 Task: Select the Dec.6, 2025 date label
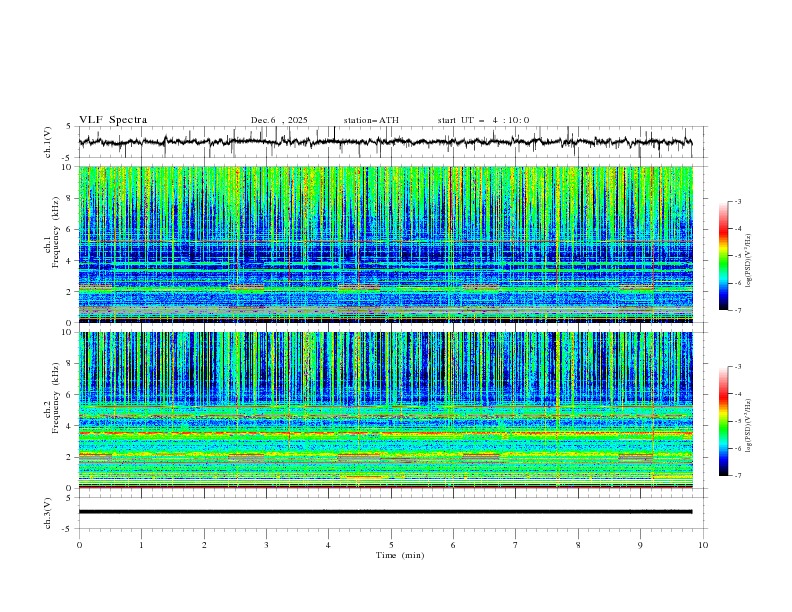[x=279, y=120]
